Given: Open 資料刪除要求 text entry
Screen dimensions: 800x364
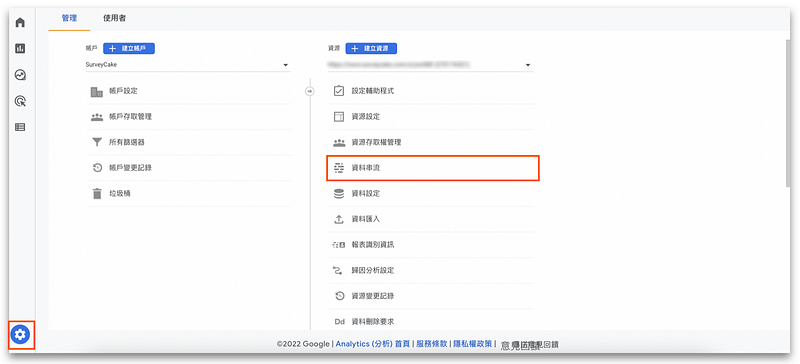Looking at the screenshot, I should [372, 322].
